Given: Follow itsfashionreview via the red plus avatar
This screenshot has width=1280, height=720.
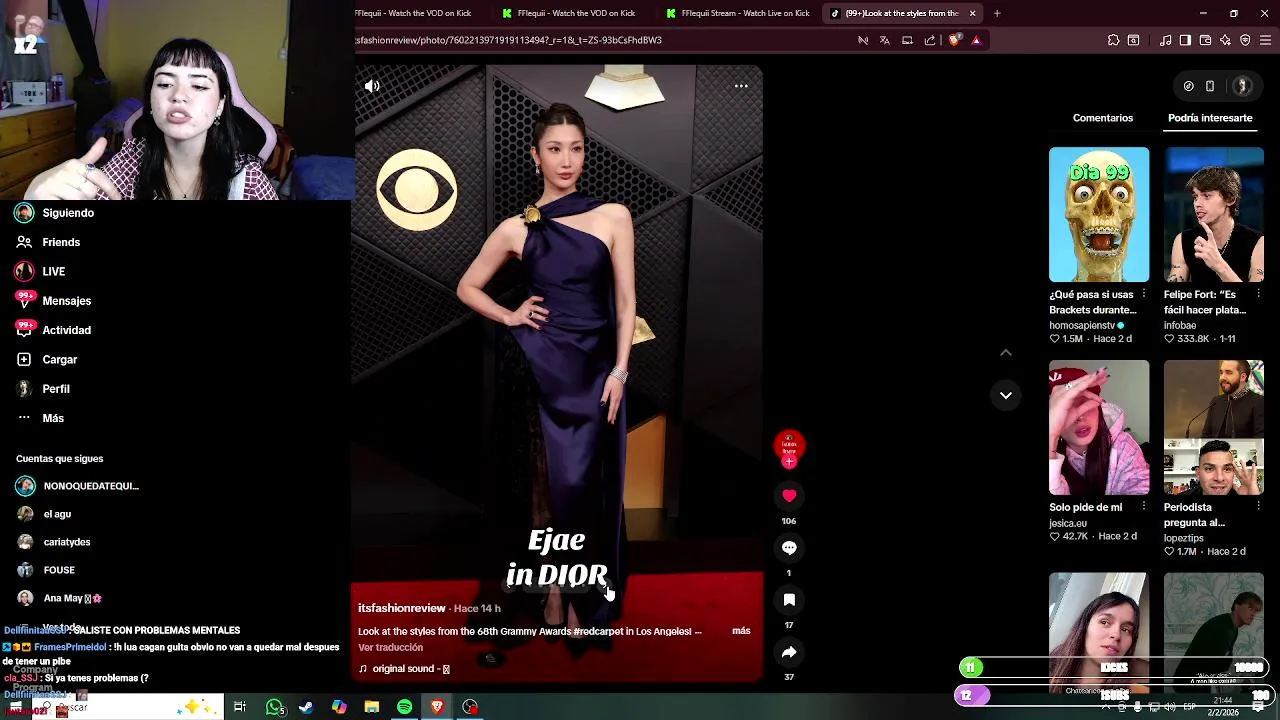Looking at the screenshot, I should click(x=789, y=462).
